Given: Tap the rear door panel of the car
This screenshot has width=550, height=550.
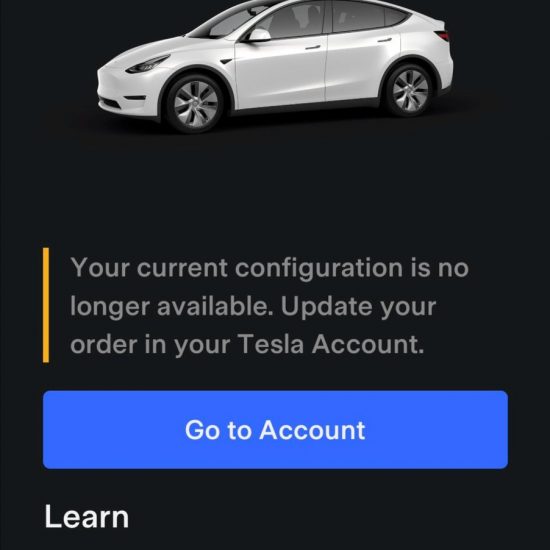Looking at the screenshot, I should pos(361,65).
